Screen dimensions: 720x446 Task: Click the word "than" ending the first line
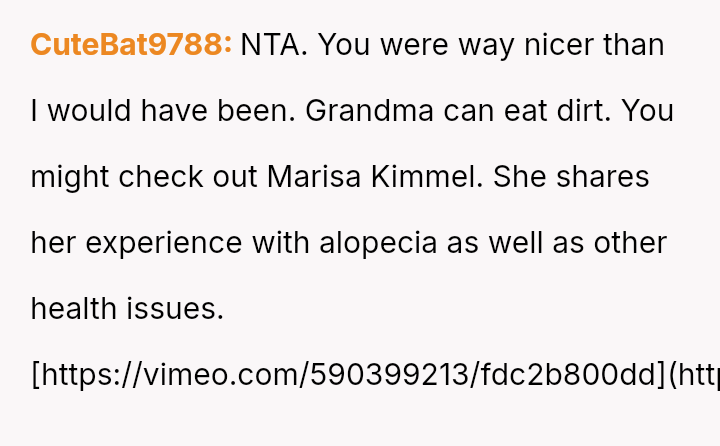634,45
